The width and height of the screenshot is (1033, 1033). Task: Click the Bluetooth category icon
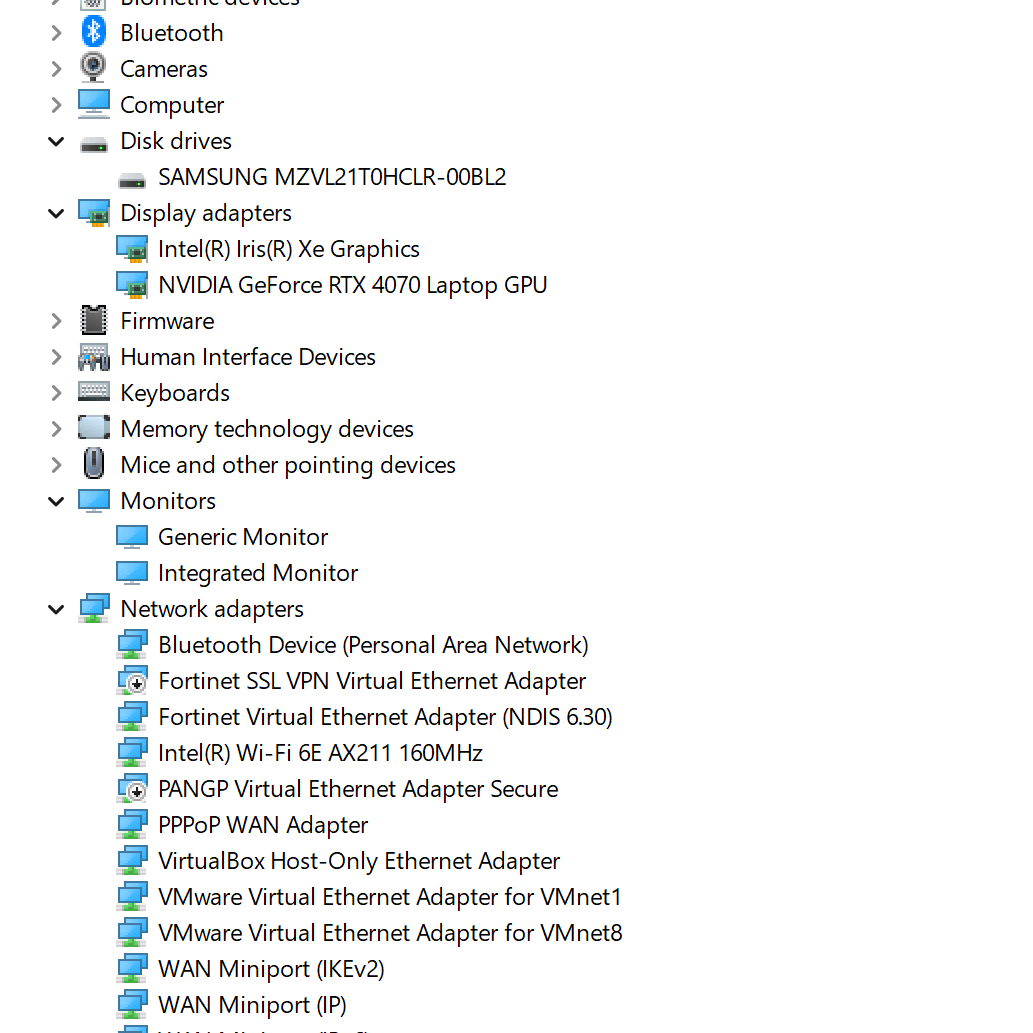(94, 32)
